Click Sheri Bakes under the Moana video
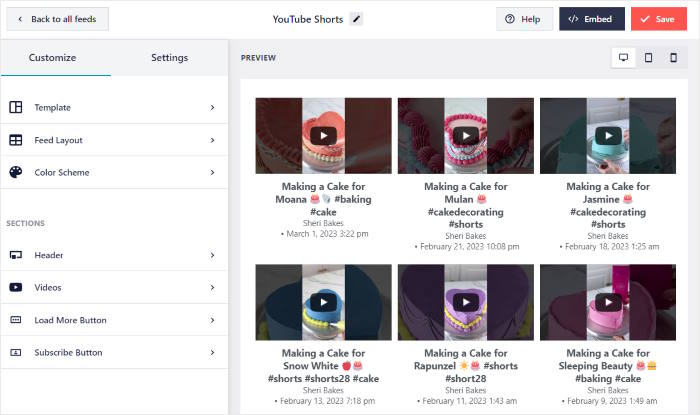This screenshot has width=700, height=415. 323,223
